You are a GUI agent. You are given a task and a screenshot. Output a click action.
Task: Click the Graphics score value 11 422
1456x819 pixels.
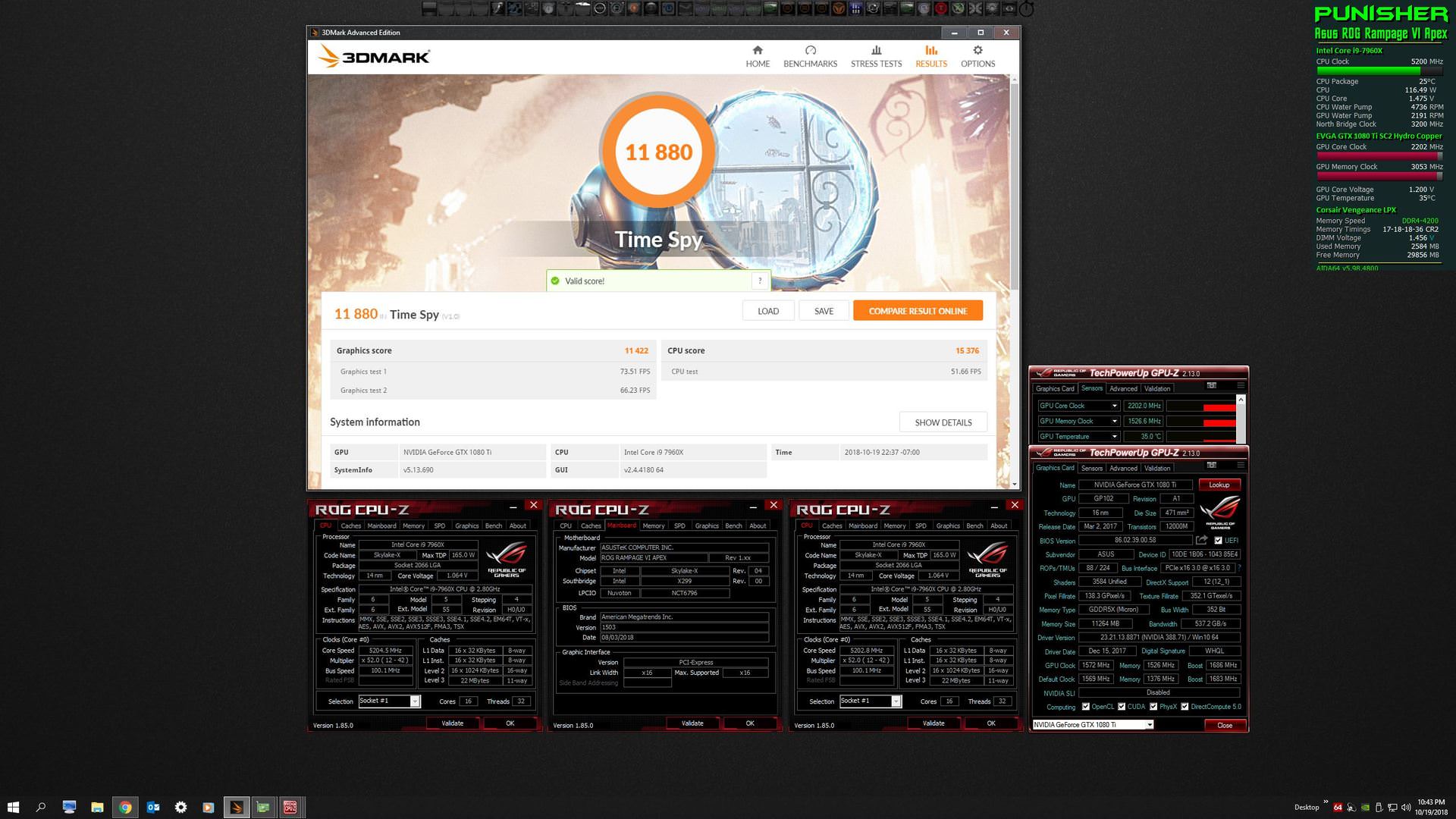(x=636, y=350)
